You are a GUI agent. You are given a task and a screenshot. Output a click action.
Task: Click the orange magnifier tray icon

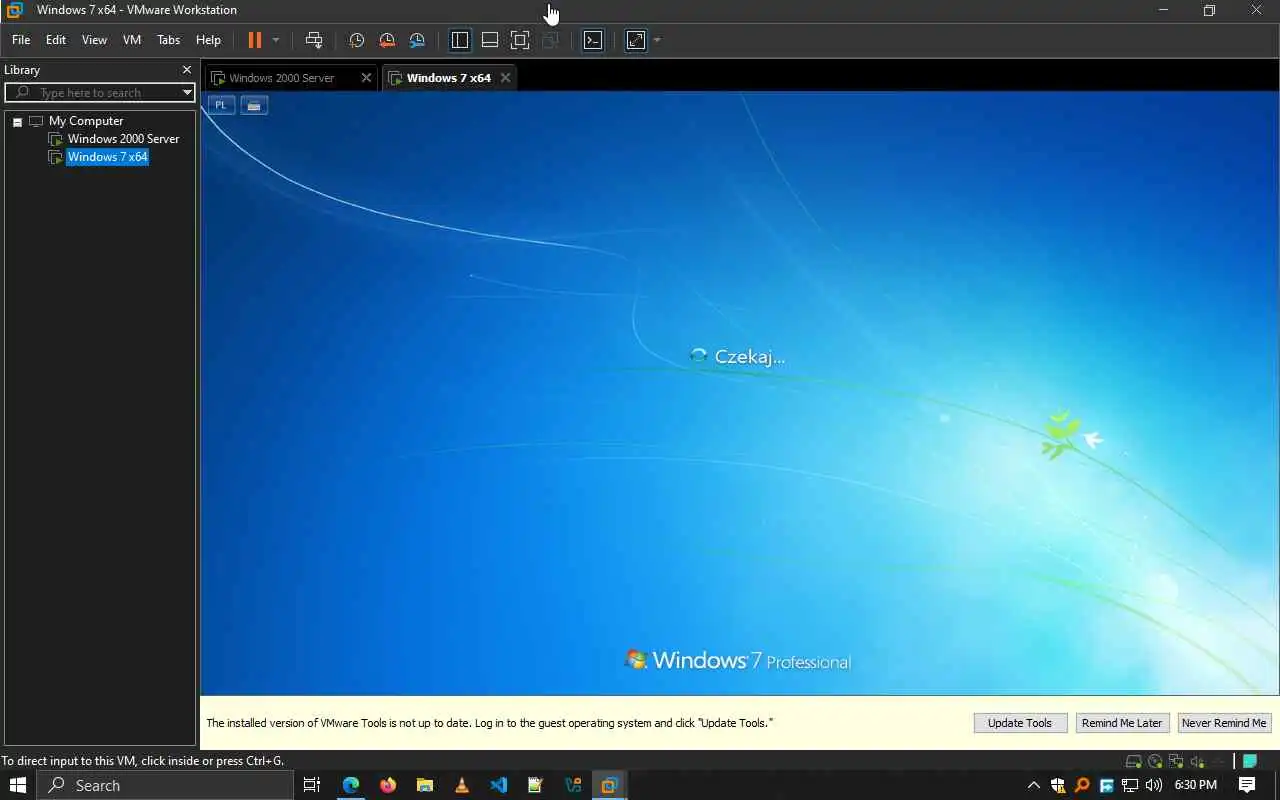(x=1082, y=785)
